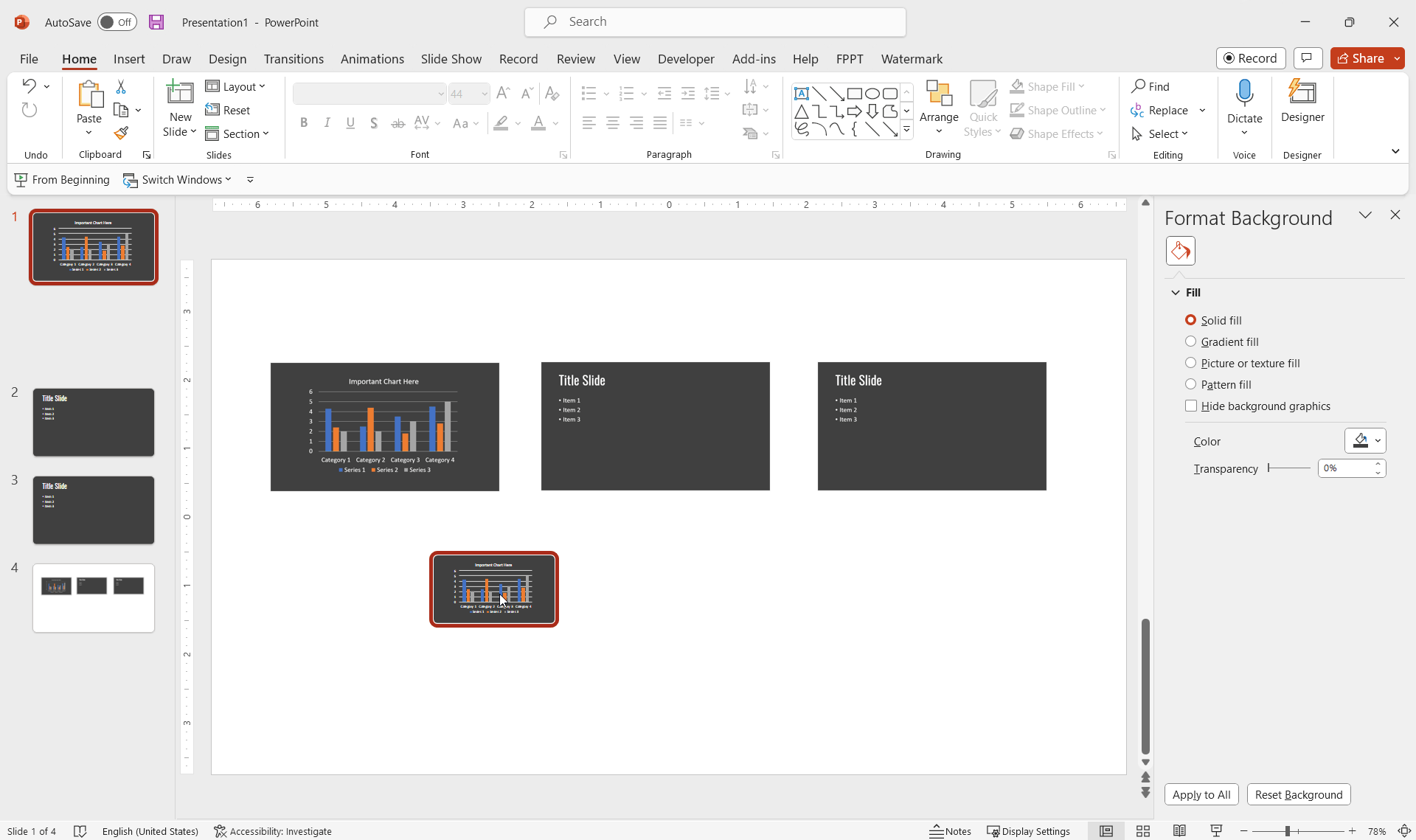The height and width of the screenshot is (840, 1416).
Task: Click the Format Background paint bucket icon
Action: tap(1180, 250)
